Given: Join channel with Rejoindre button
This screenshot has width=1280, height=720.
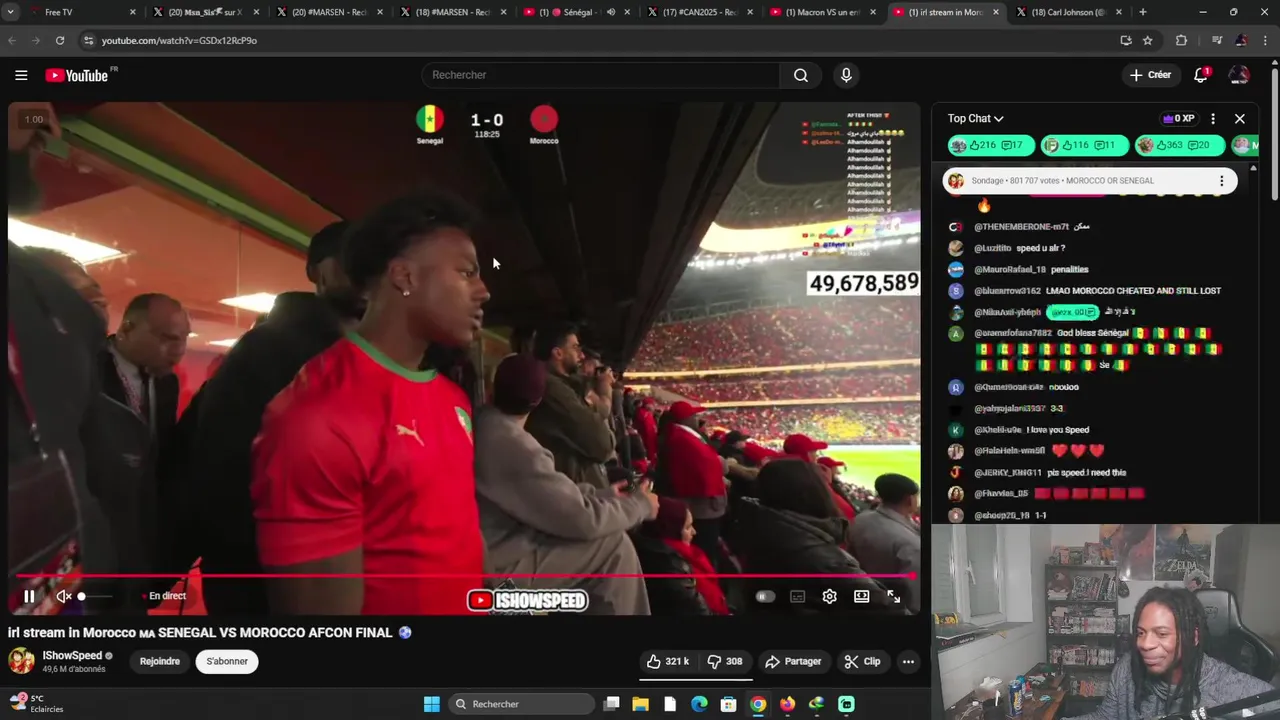Looking at the screenshot, I should pos(160,661).
